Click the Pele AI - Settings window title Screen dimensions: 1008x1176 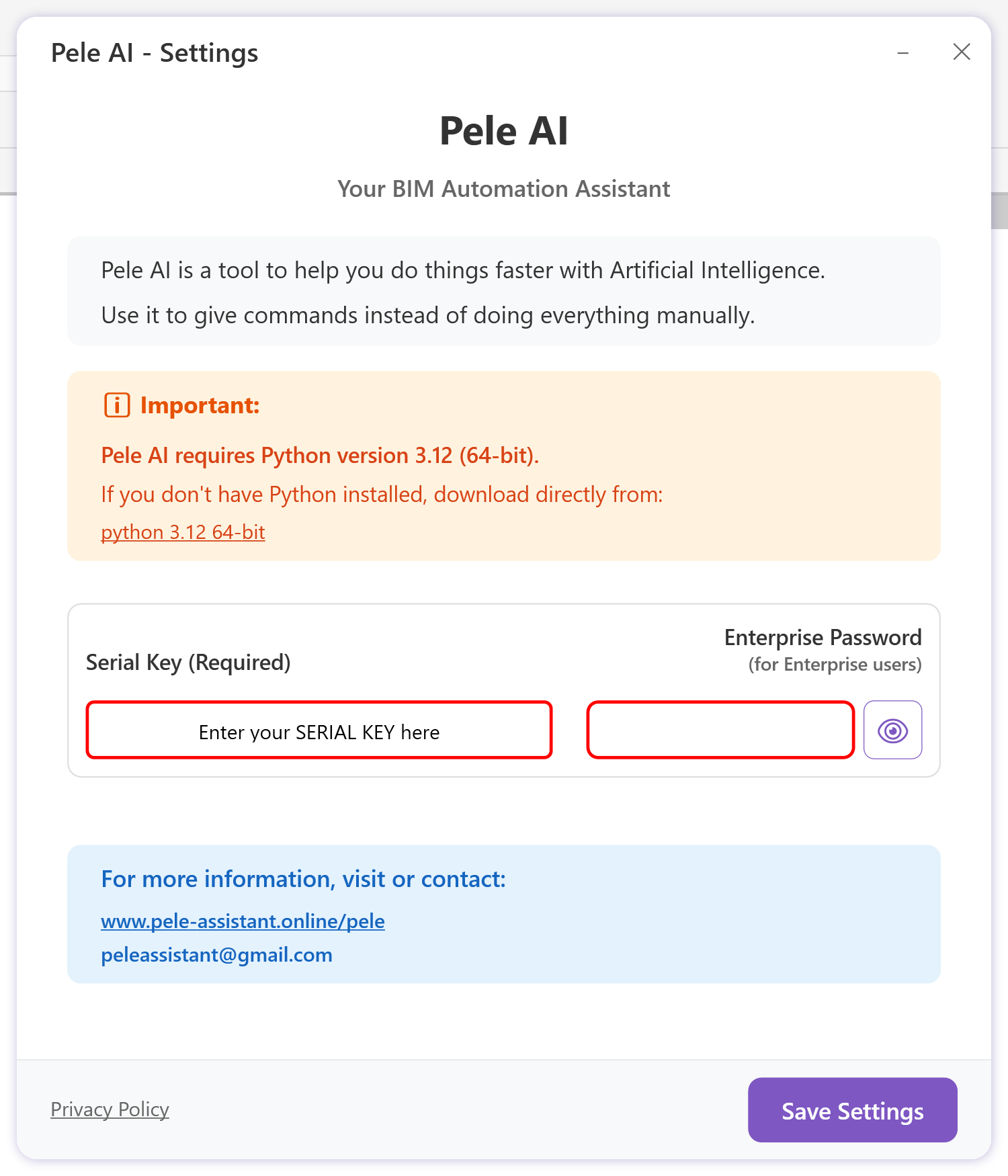click(155, 53)
